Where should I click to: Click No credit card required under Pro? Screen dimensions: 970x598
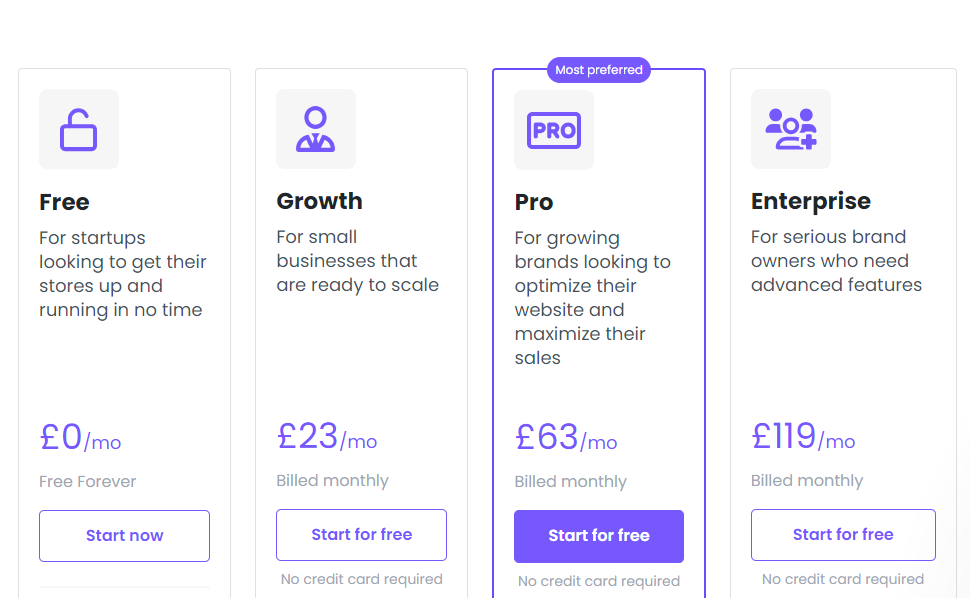[599, 581]
